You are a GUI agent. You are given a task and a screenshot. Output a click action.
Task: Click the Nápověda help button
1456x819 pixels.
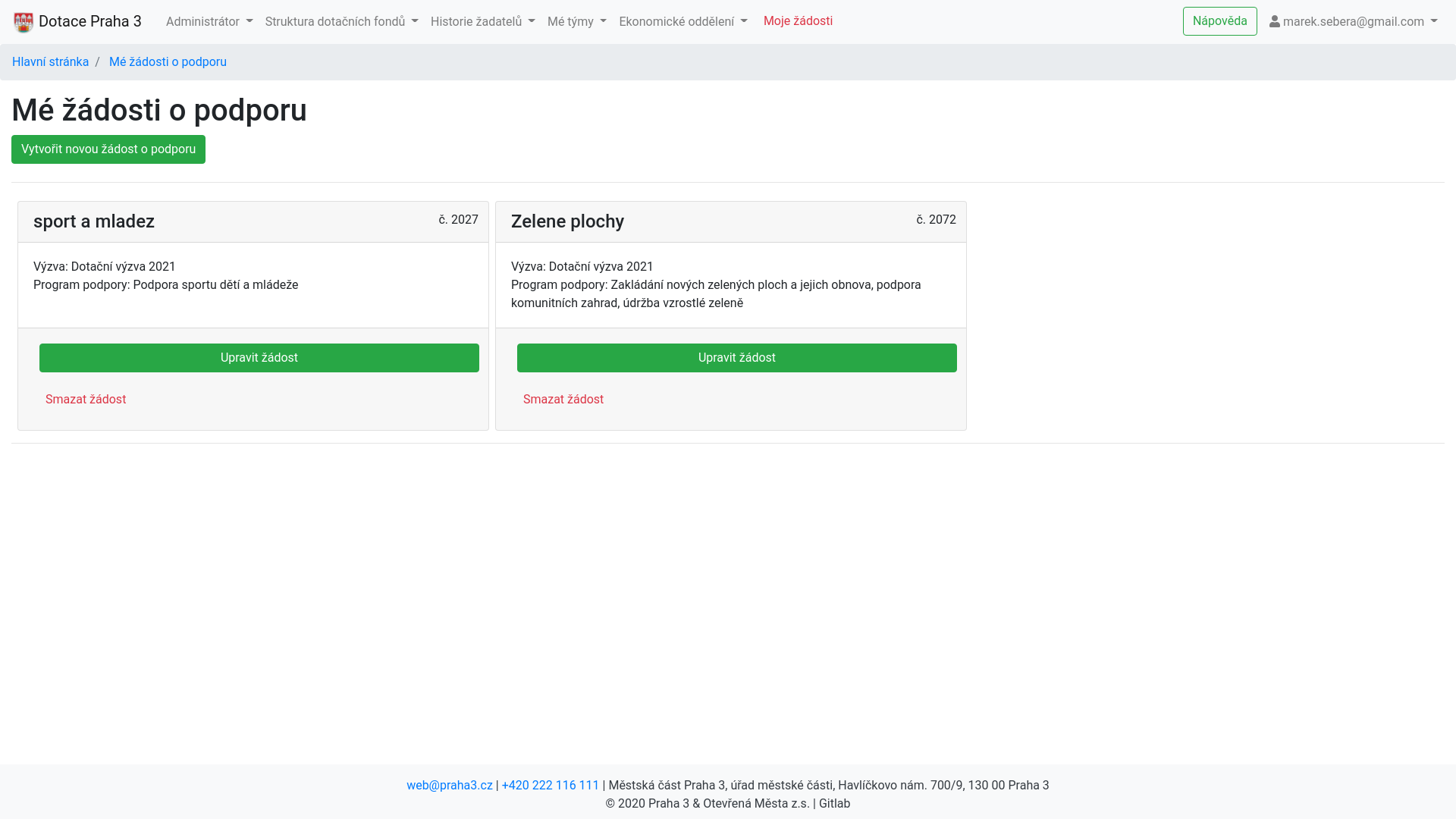pyautogui.click(x=1219, y=21)
